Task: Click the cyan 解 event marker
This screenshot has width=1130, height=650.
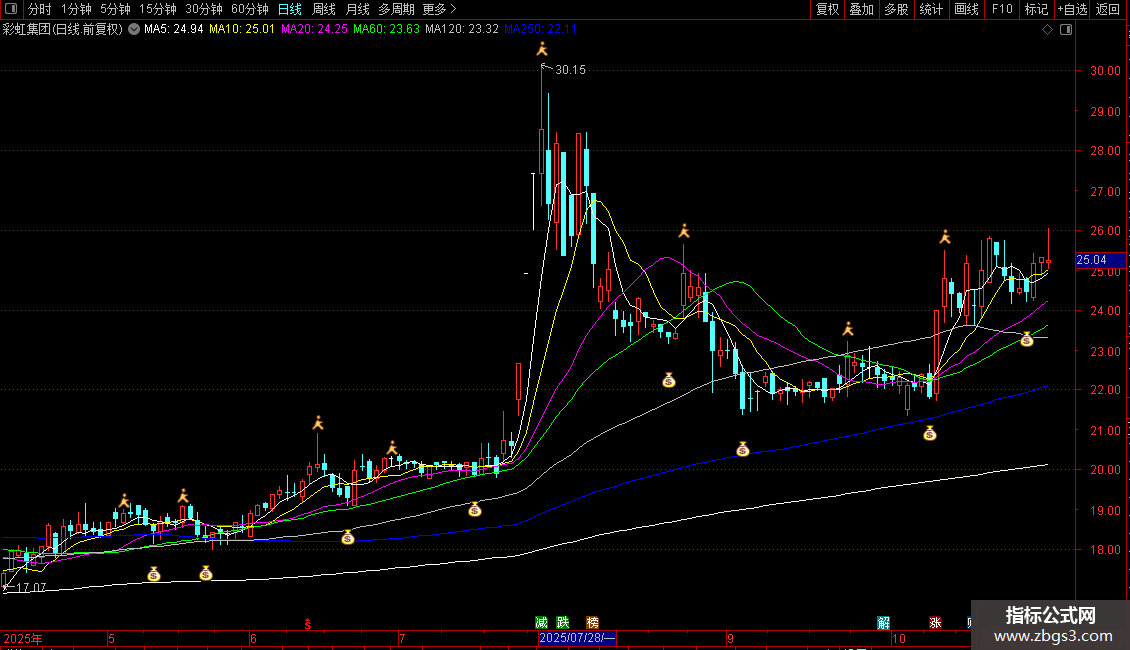Action: click(884, 622)
